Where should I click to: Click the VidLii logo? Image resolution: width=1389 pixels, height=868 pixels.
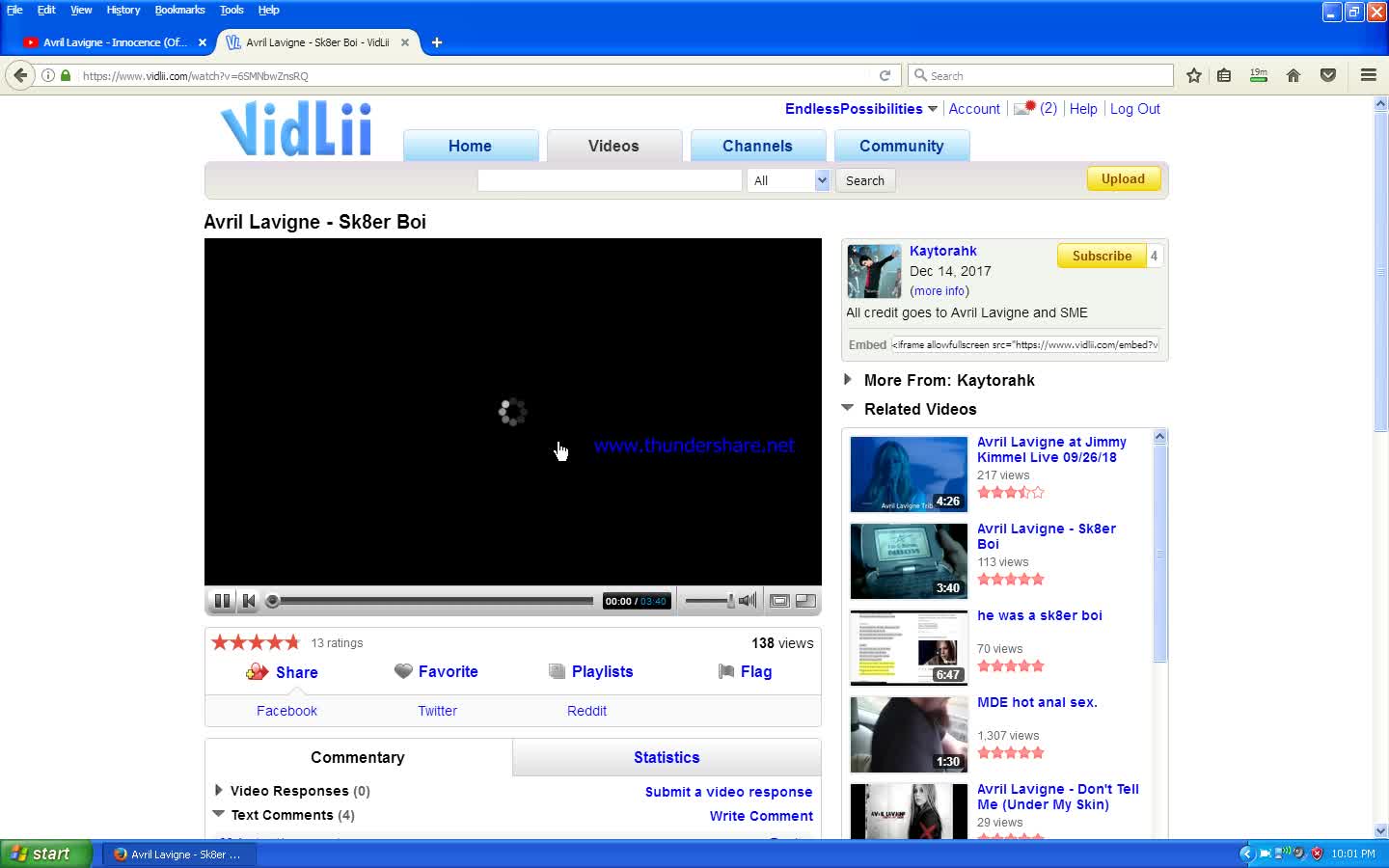[295, 128]
